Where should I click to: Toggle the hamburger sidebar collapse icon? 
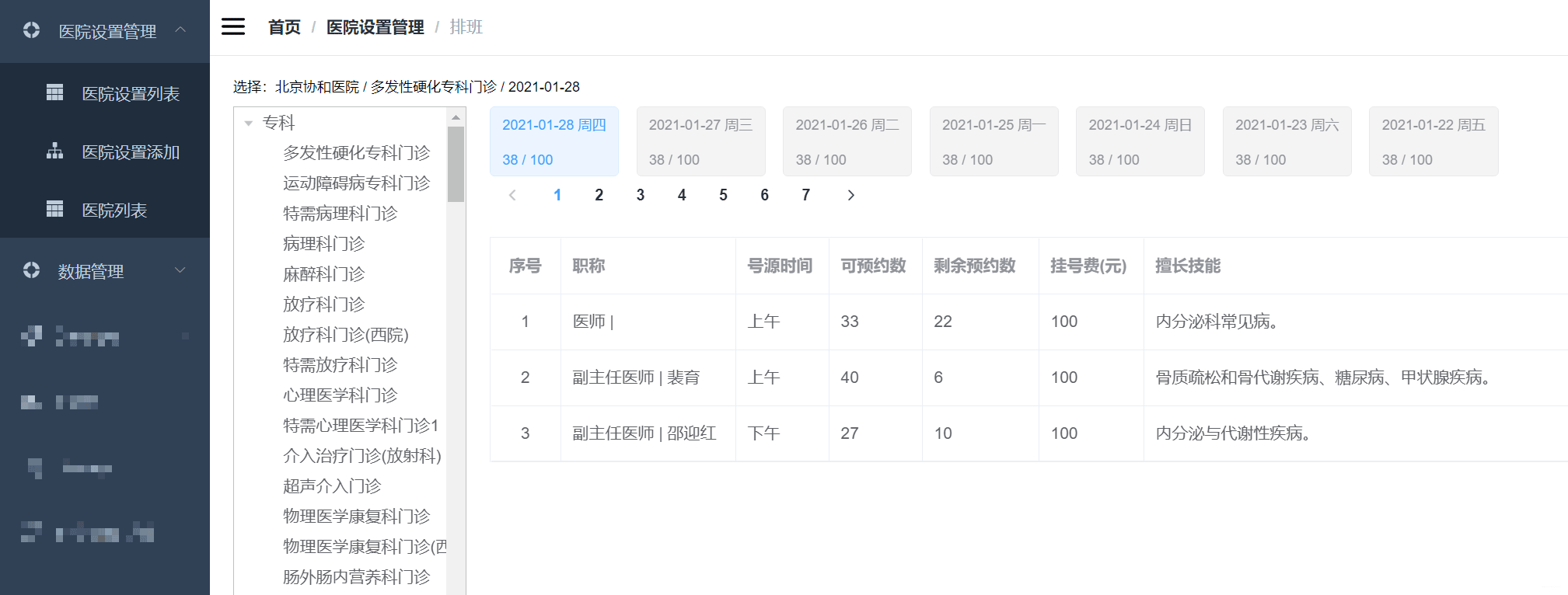[x=233, y=26]
